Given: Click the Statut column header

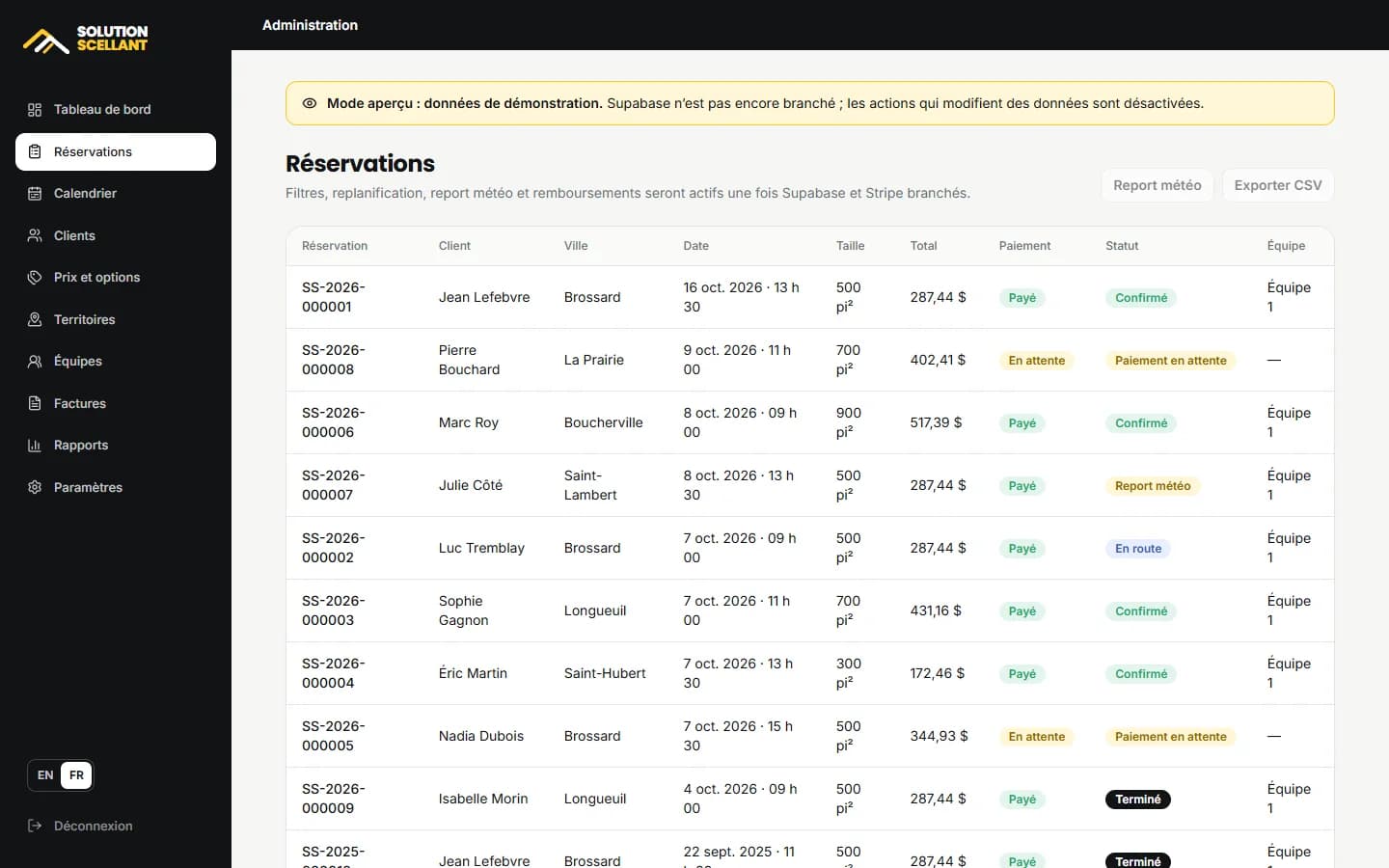Looking at the screenshot, I should tap(1122, 246).
